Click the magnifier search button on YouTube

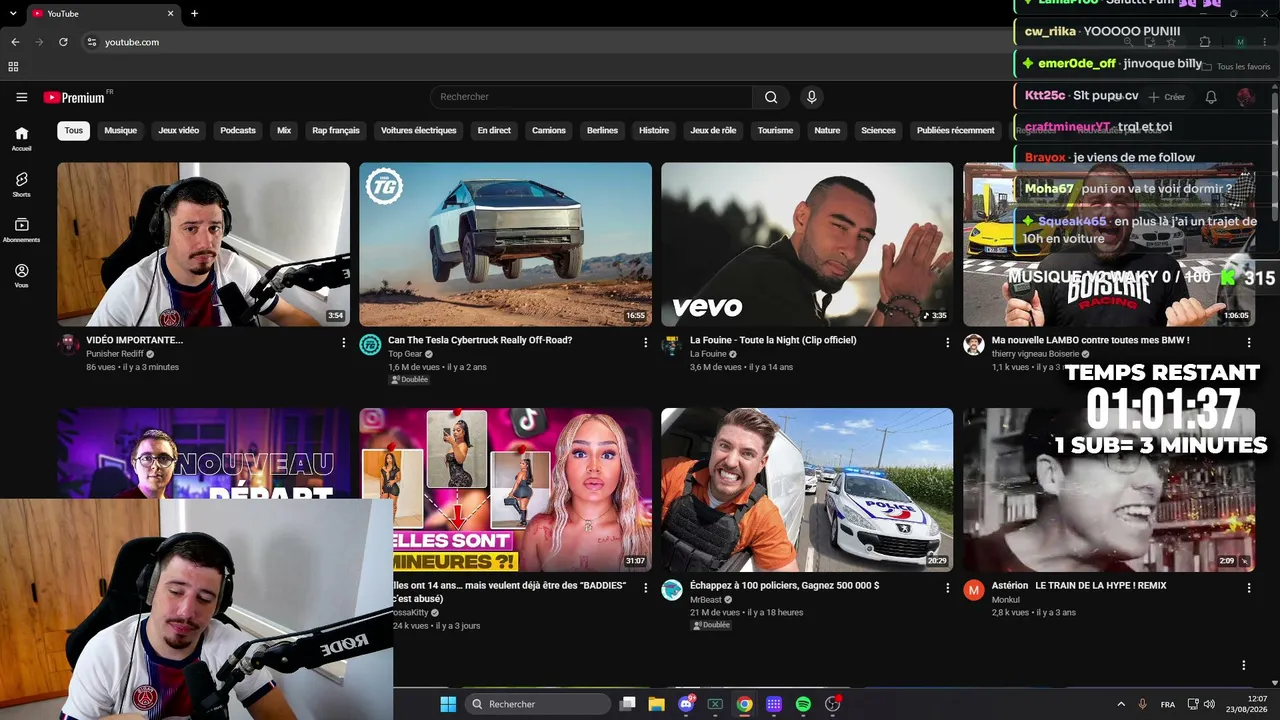pos(771,97)
